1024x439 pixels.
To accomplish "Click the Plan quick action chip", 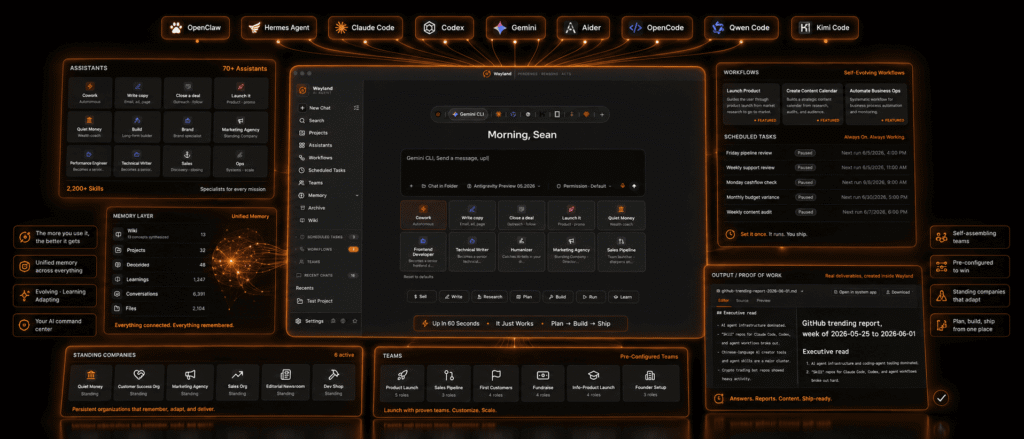I will (524, 297).
